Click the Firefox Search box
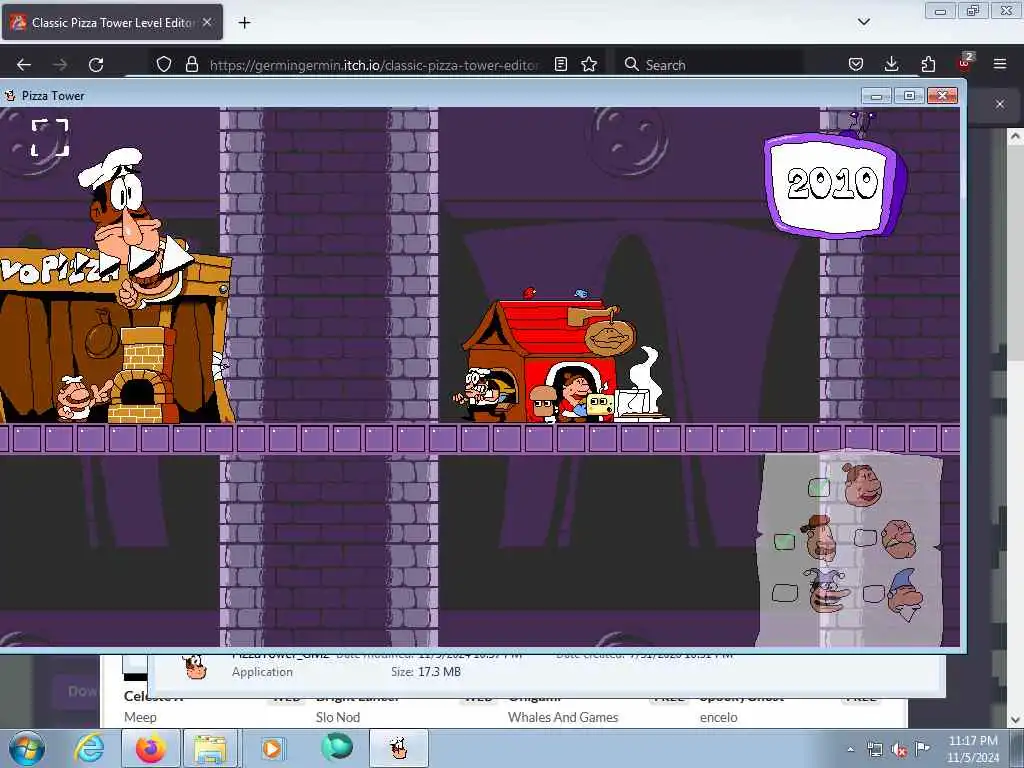Screen dimensions: 1024x768 (709, 65)
